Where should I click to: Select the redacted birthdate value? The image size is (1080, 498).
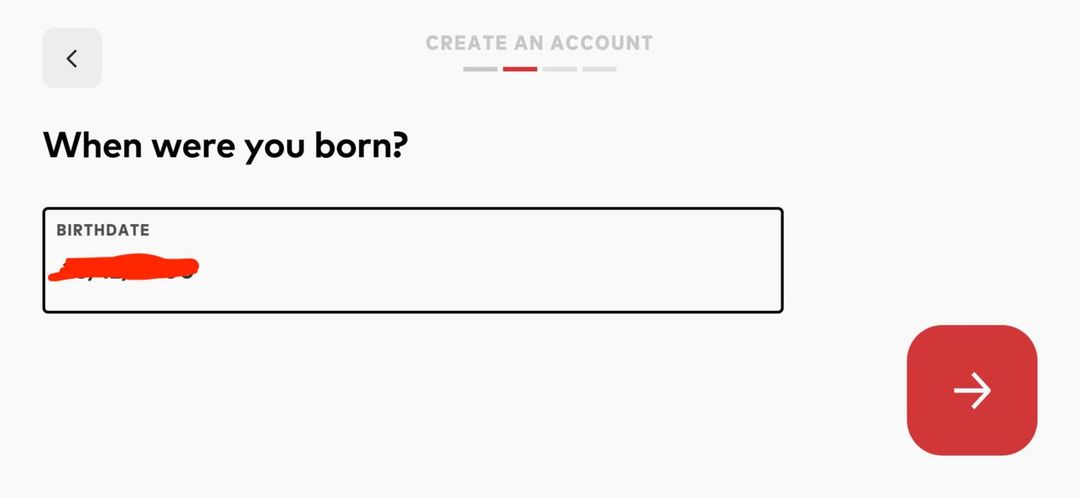(x=125, y=268)
